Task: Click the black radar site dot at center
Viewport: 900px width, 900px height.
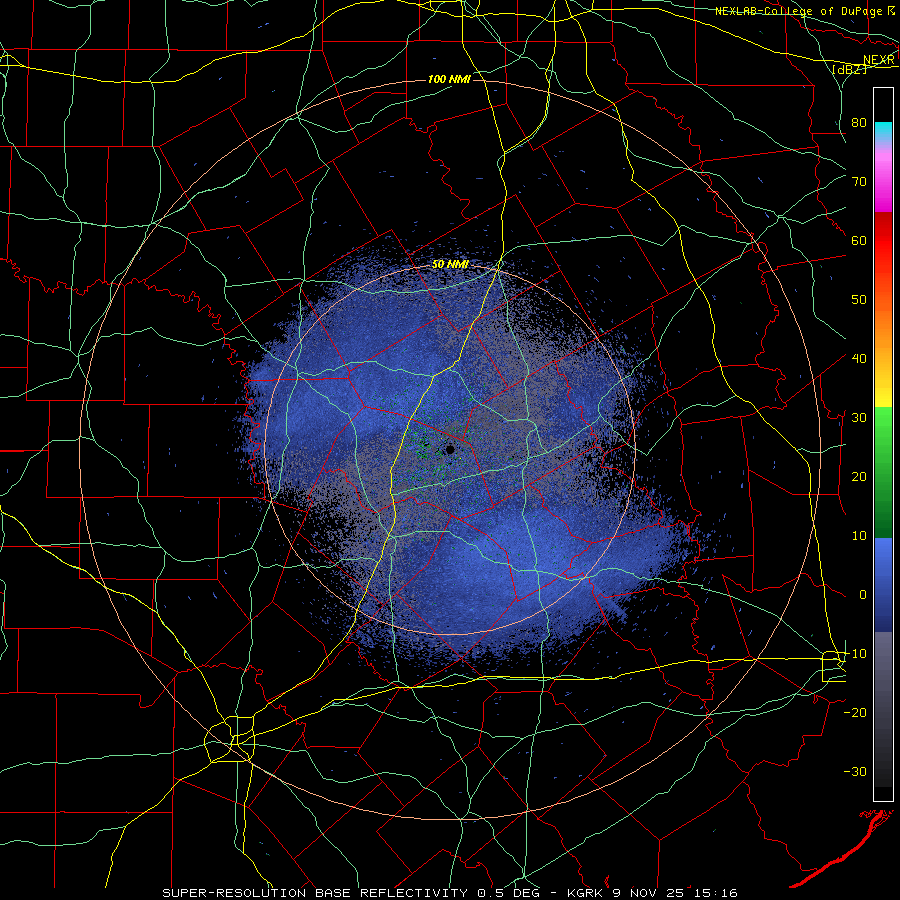Action: coord(450,449)
